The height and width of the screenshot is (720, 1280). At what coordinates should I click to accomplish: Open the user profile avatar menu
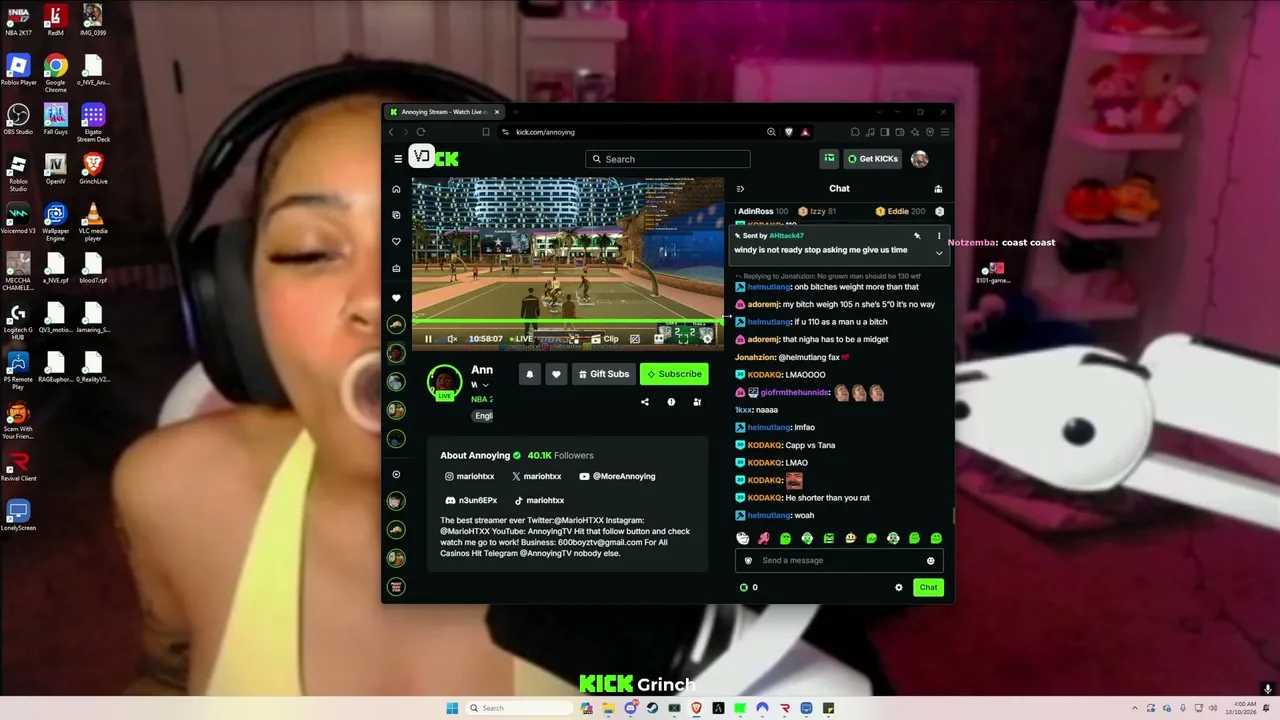[x=920, y=159]
